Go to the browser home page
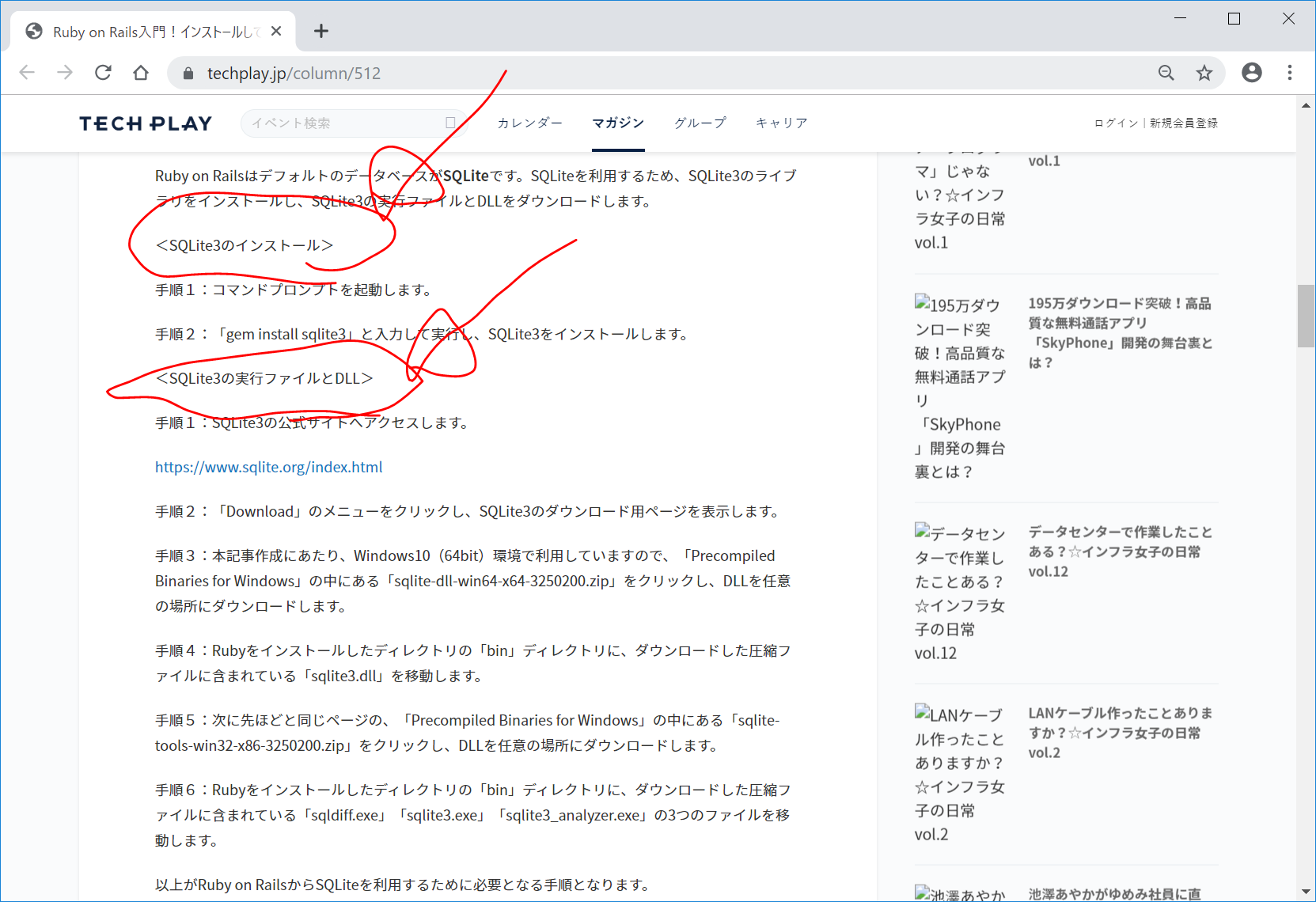 [141, 73]
